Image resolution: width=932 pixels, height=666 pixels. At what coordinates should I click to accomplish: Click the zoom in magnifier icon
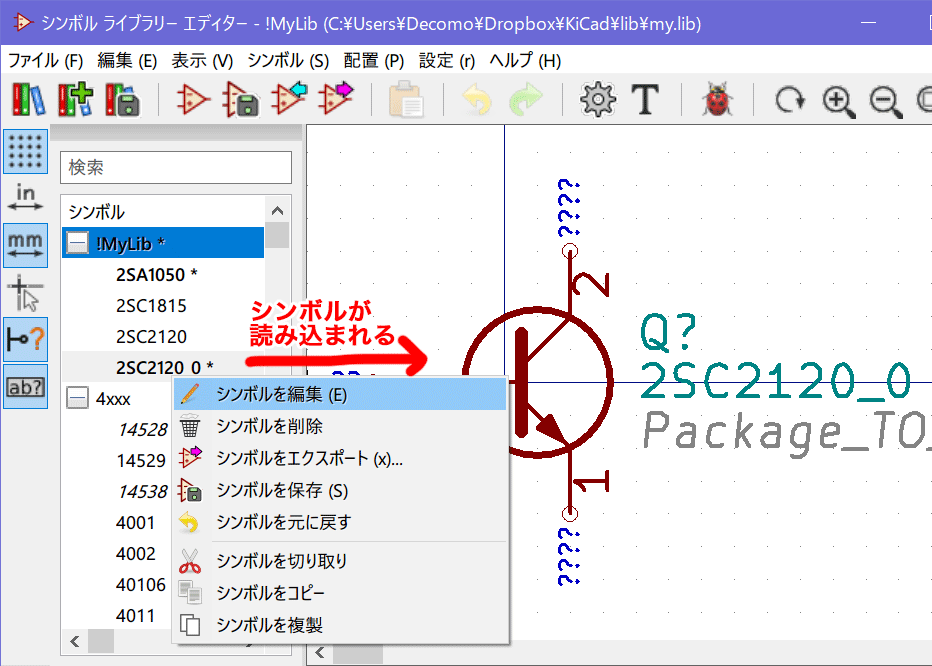click(x=837, y=99)
